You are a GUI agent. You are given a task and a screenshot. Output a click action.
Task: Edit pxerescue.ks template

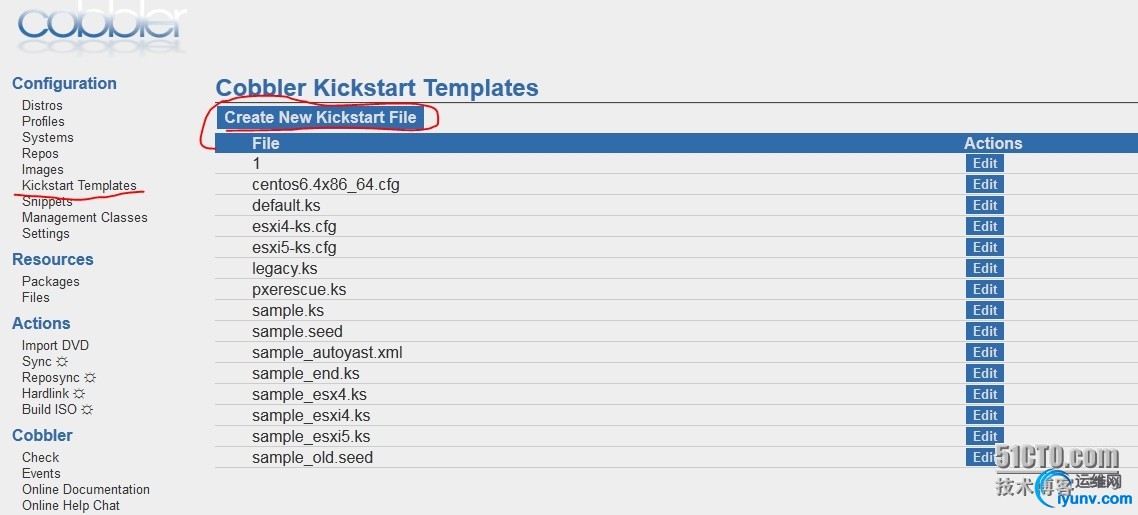click(x=984, y=289)
